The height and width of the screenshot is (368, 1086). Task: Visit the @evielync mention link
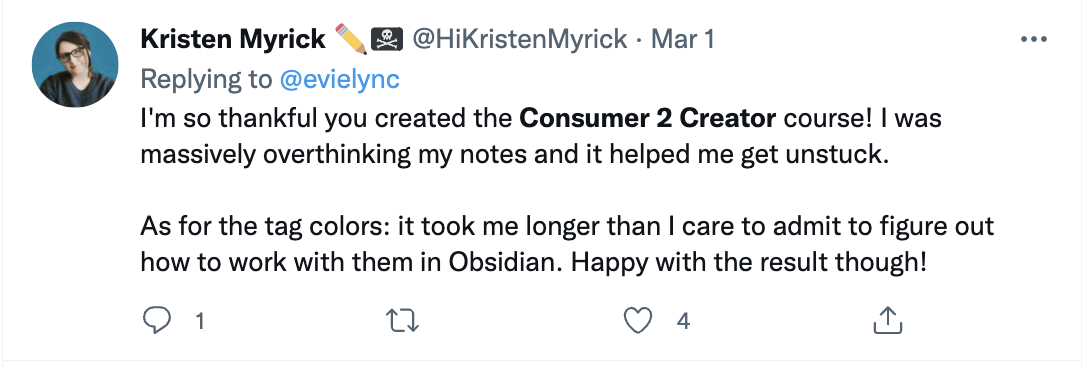[x=339, y=79]
